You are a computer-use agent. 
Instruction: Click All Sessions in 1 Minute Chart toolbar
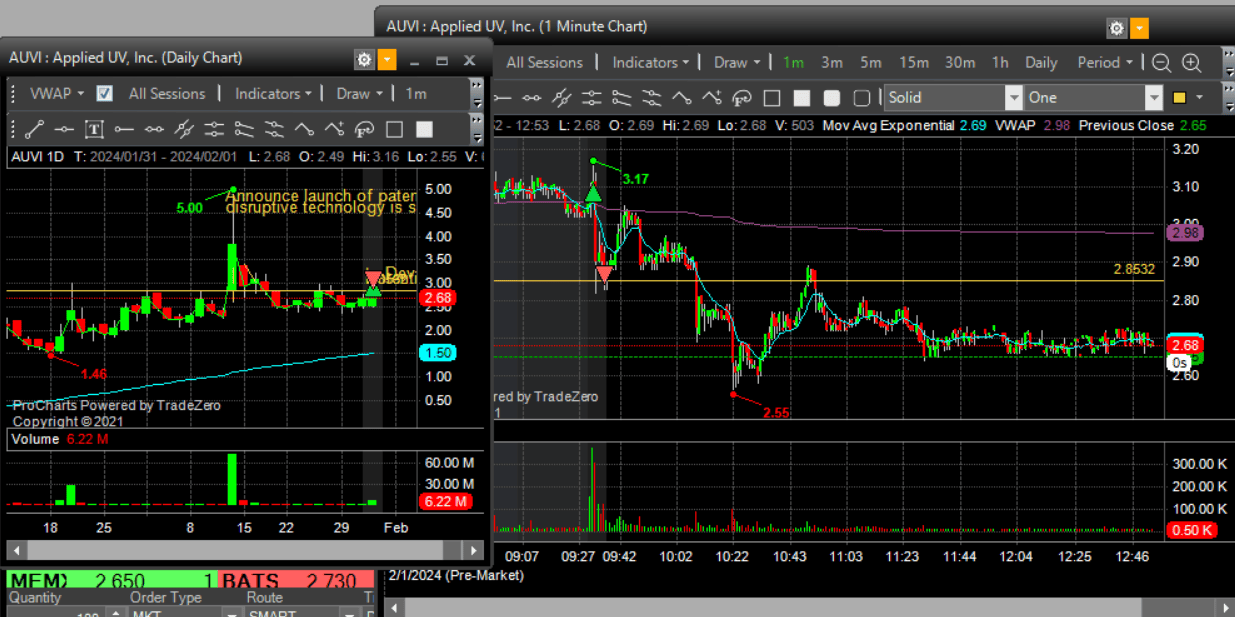coord(544,62)
